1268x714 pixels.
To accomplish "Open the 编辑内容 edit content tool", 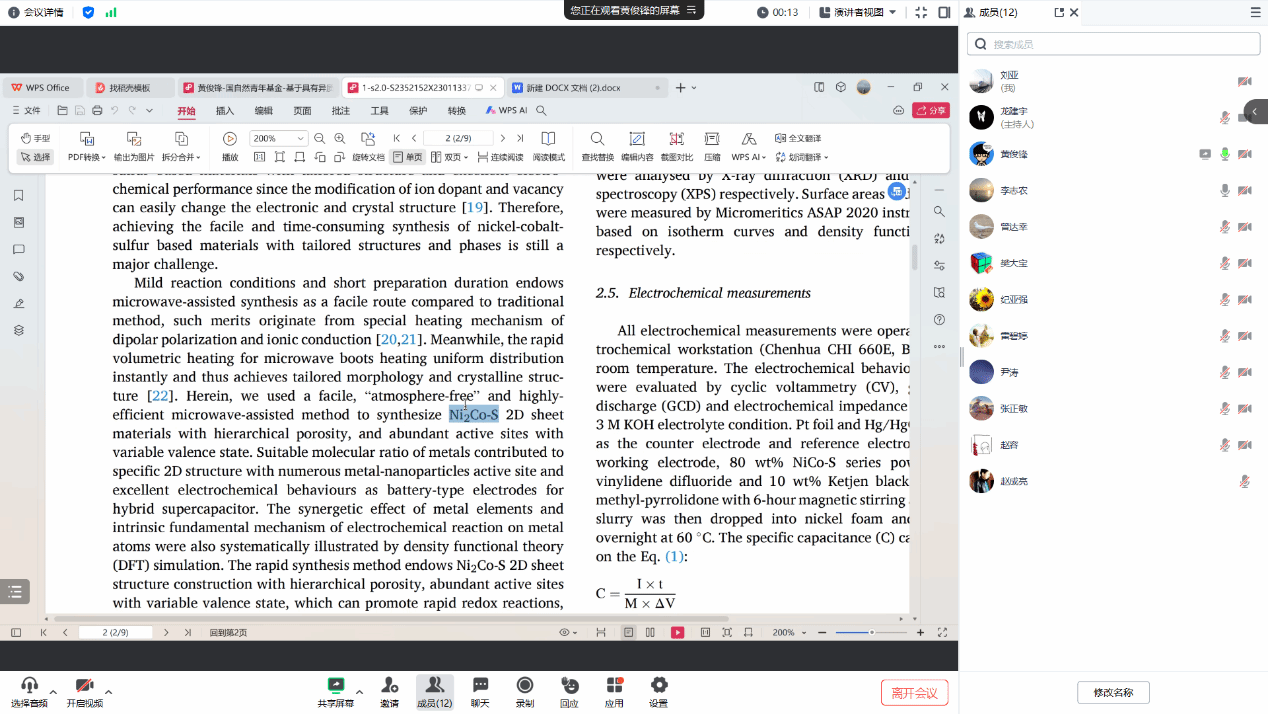I will (x=637, y=140).
